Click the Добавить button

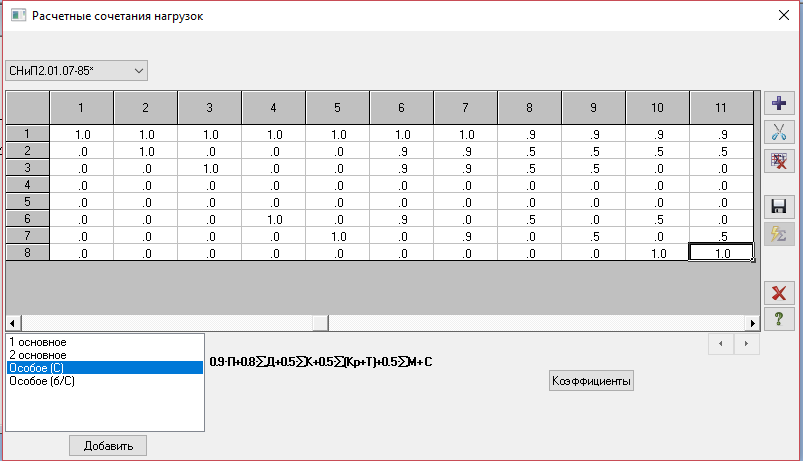(x=108, y=446)
